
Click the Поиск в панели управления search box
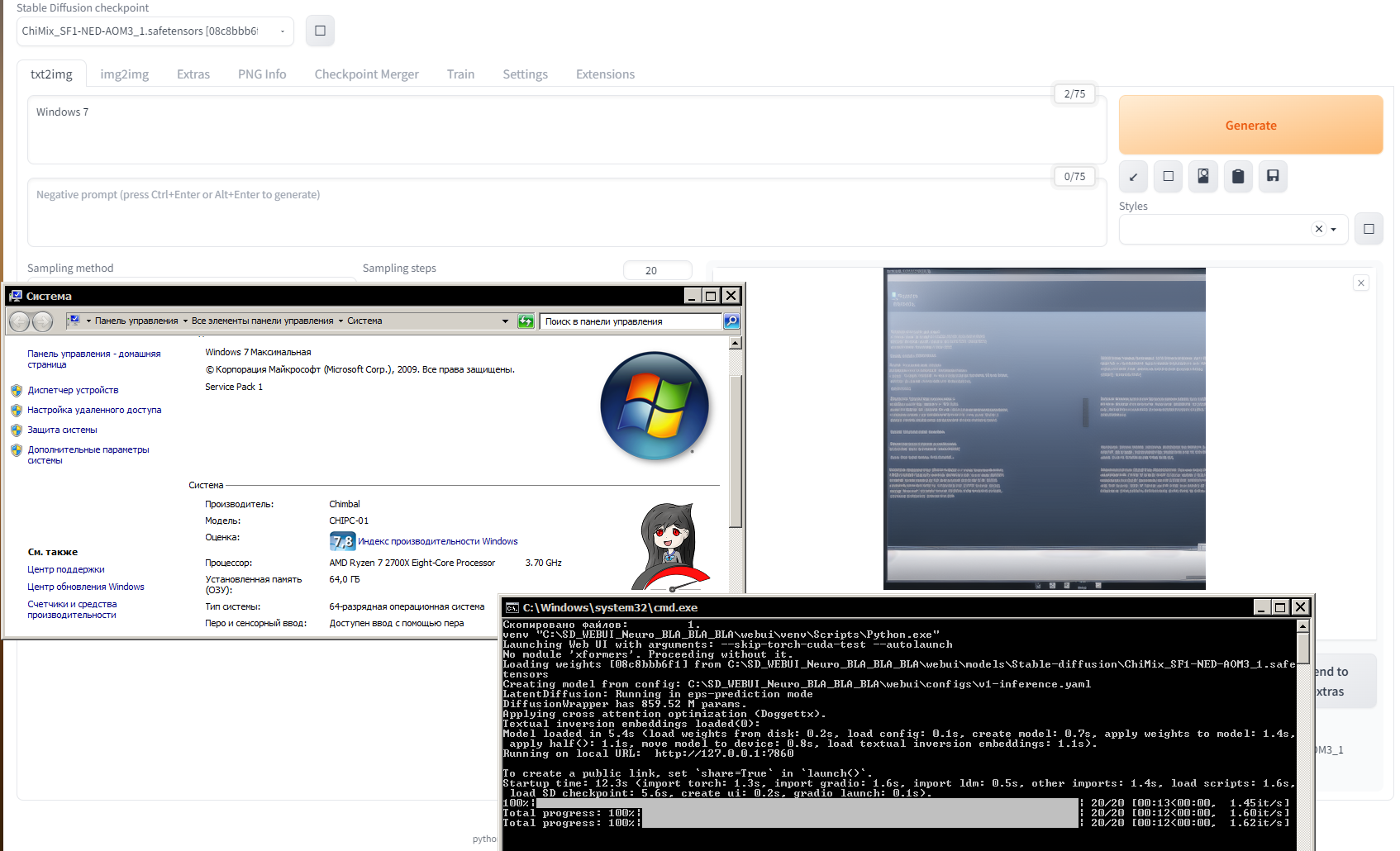click(x=631, y=321)
